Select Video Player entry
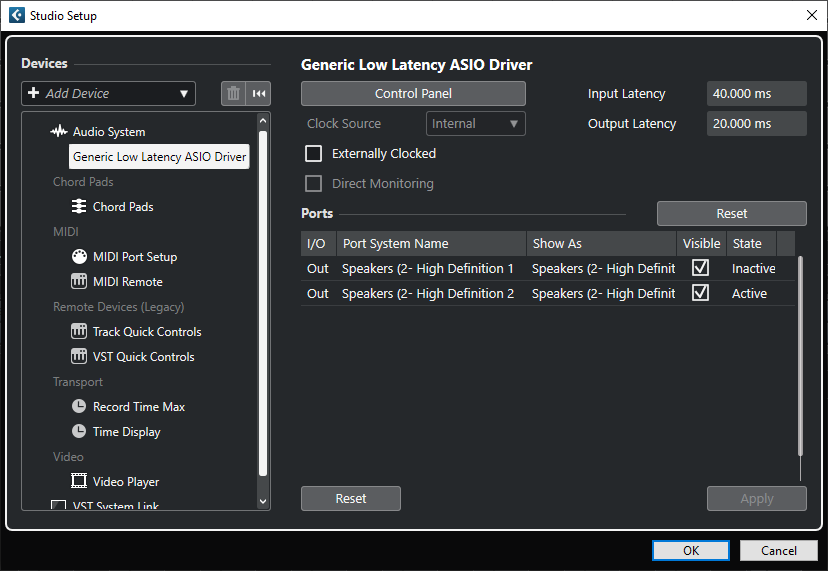 (x=126, y=482)
